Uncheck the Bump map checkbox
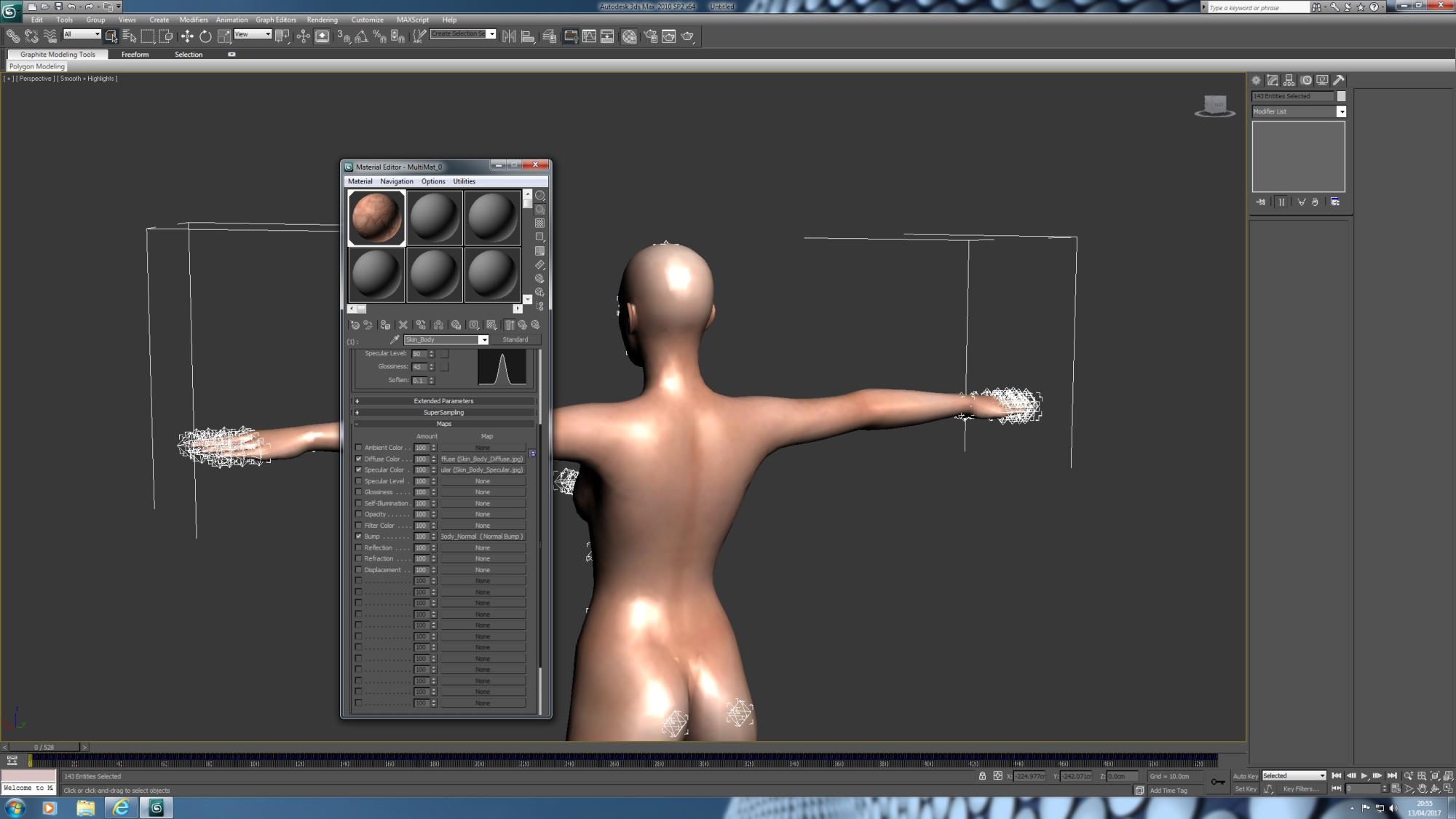This screenshot has height=819, width=1456. pyautogui.click(x=358, y=537)
